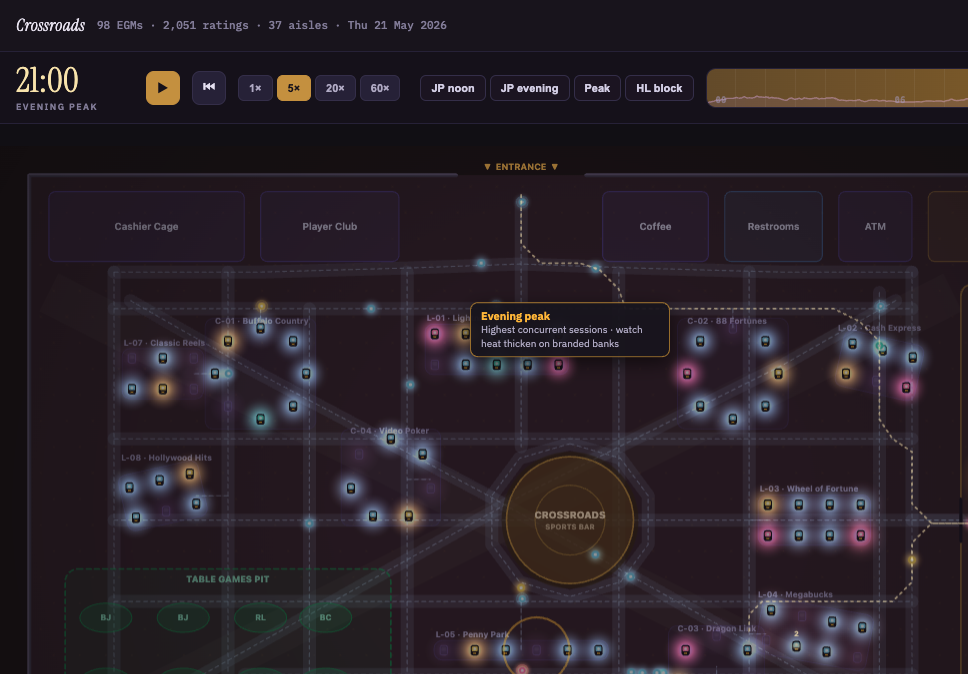Select the Restrooms zone
Image resolution: width=968 pixels, height=674 pixels.
coord(773,227)
